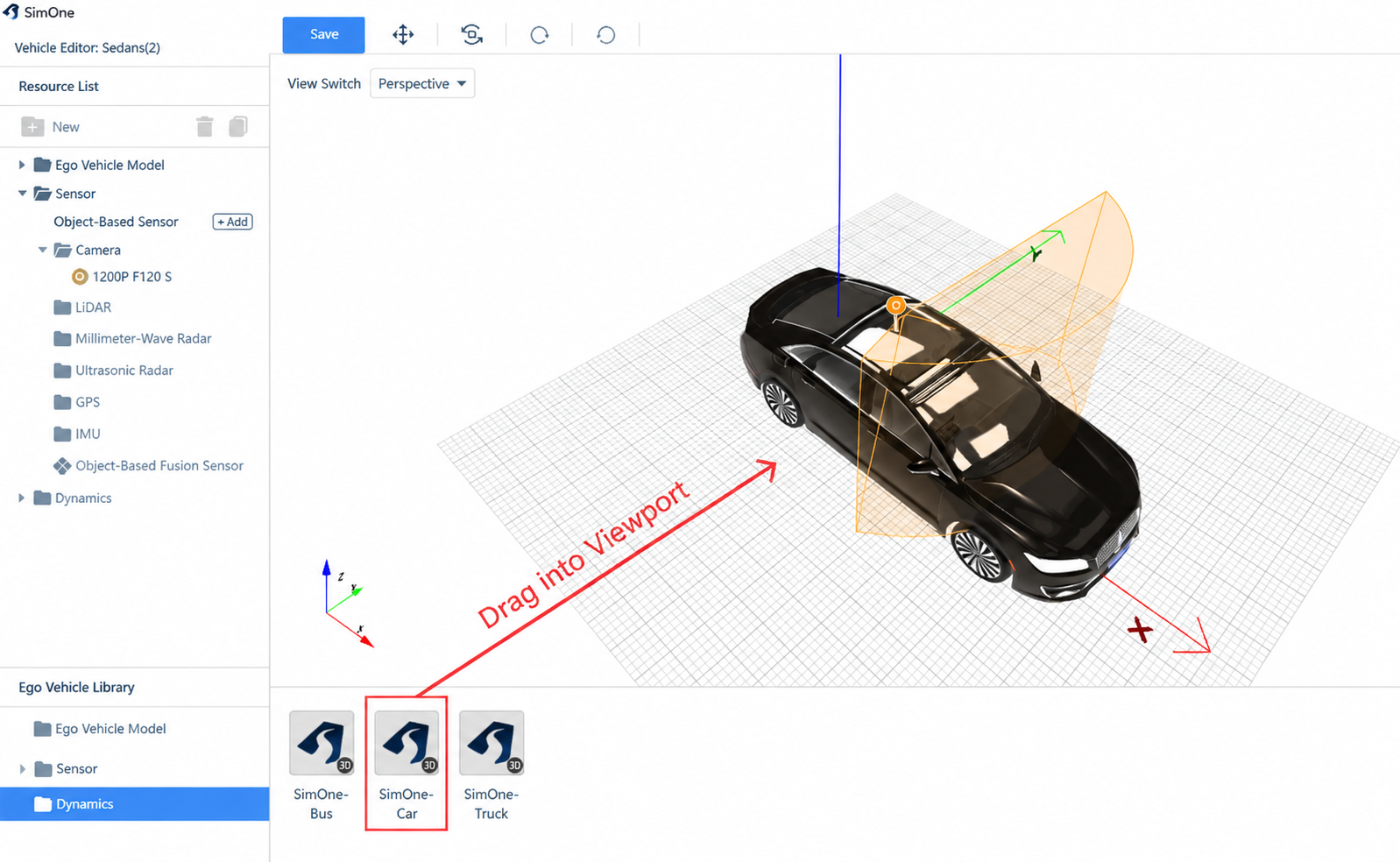Collapse the Sensor node arrow in Resource List
1400x862 pixels.
22,194
